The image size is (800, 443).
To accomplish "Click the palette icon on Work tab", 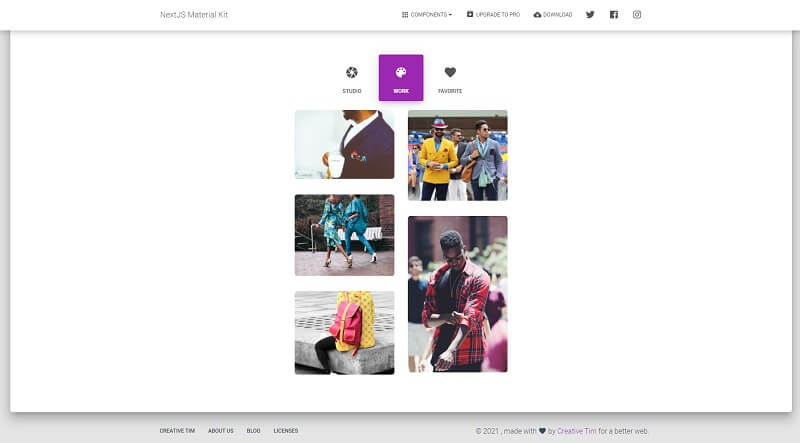I will pyautogui.click(x=401, y=72).
